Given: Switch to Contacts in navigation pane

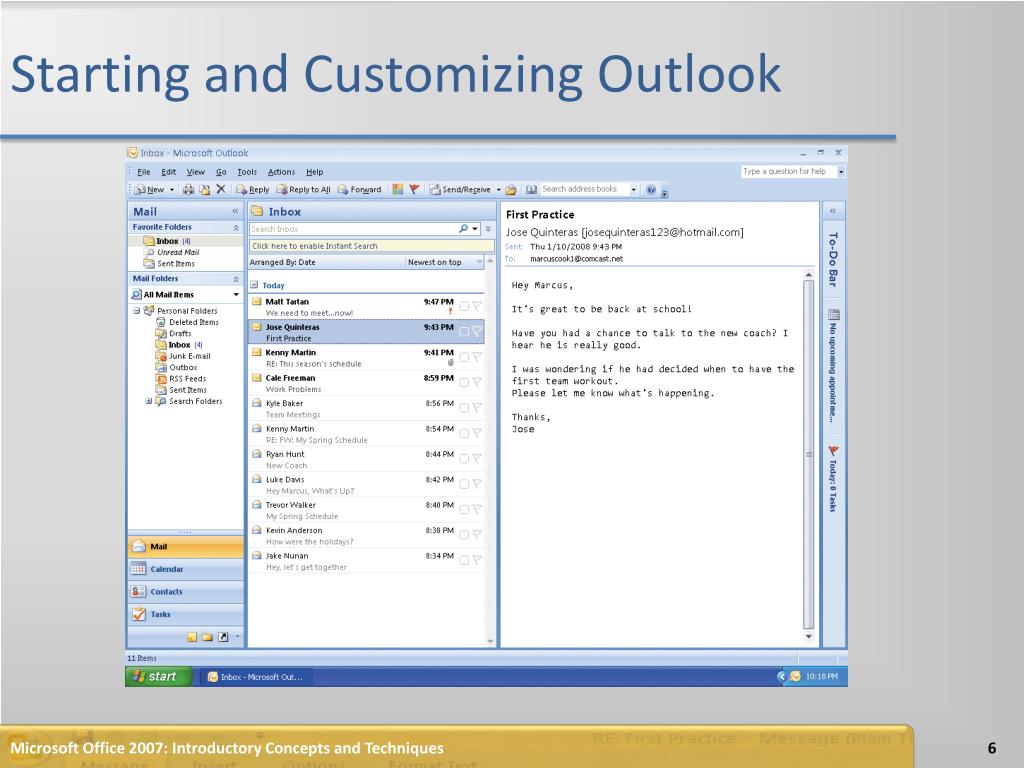Looking at the screenshot, I should [185, 592].
